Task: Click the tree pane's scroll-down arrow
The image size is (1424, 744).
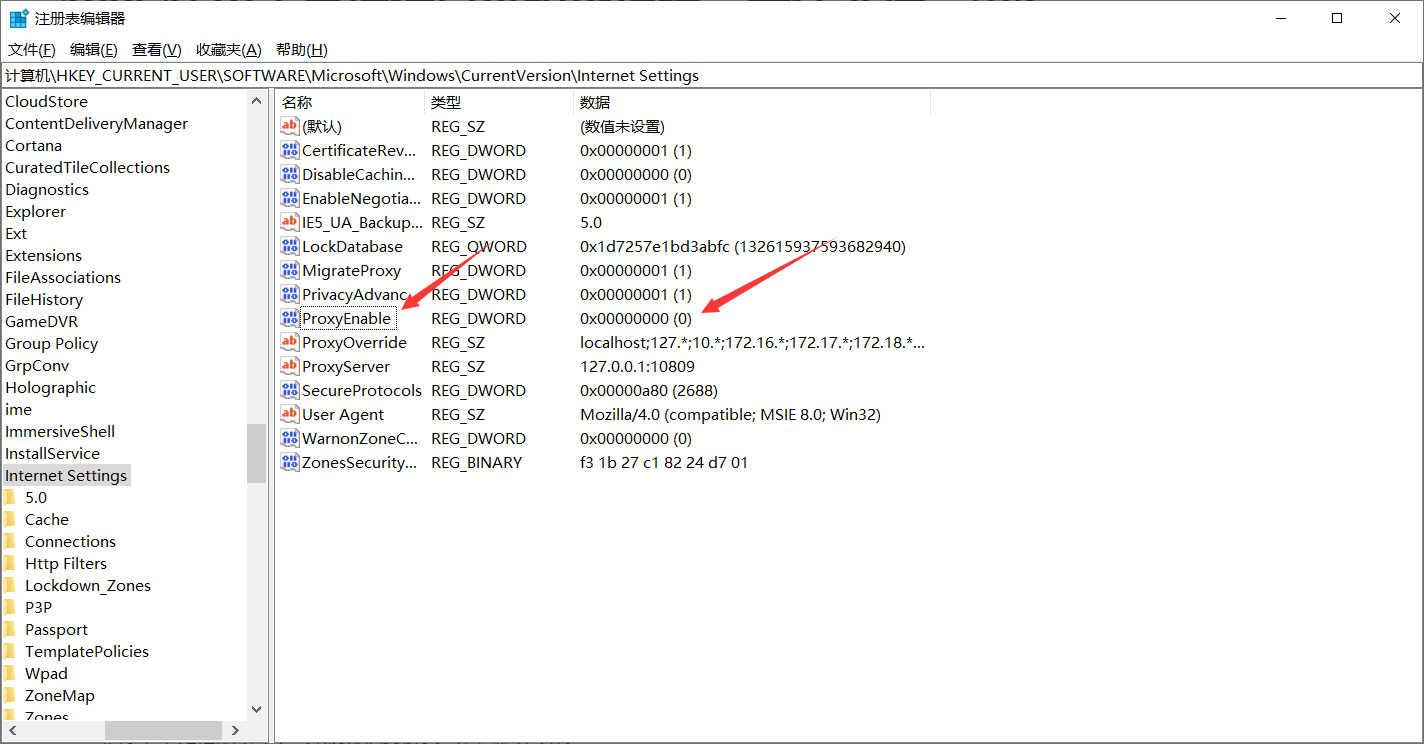Action: click(256, 709)
